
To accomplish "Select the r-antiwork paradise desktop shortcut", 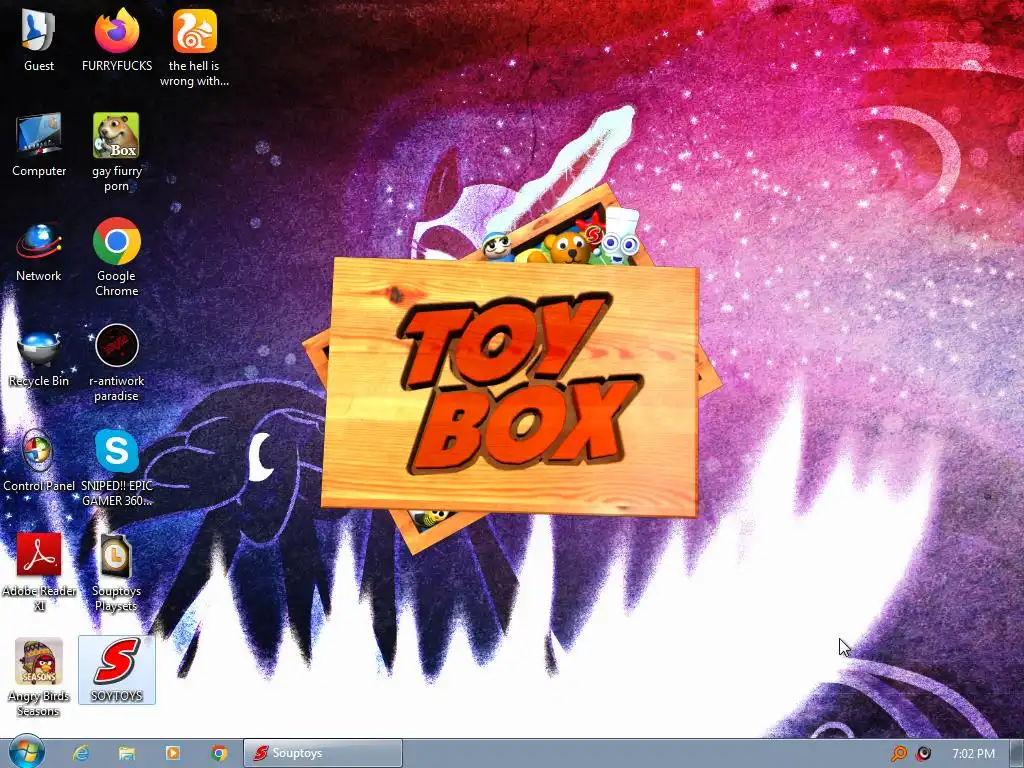I will coord(116,363).
